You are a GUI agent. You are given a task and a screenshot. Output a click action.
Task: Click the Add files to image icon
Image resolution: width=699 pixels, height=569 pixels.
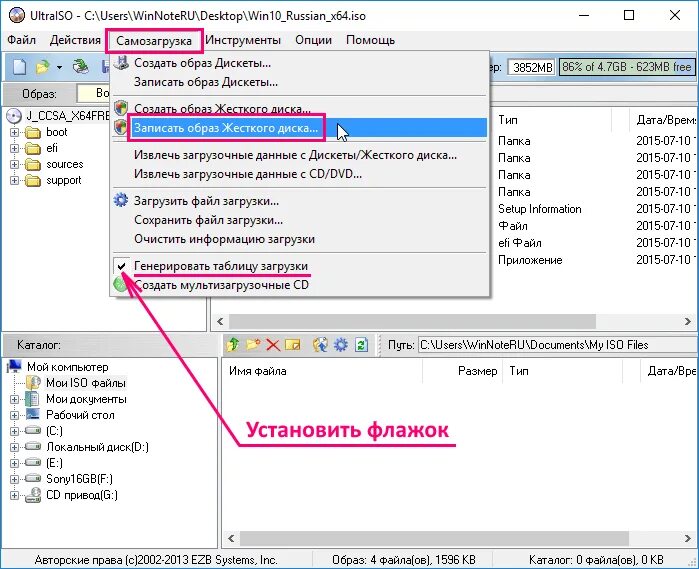pyautogui.click(x=320, y=344)
